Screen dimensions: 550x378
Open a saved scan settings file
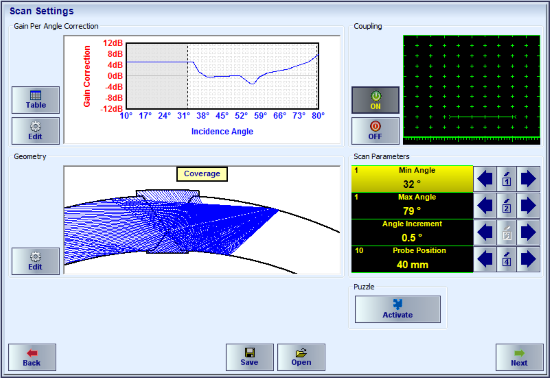[x=301, y=357]
